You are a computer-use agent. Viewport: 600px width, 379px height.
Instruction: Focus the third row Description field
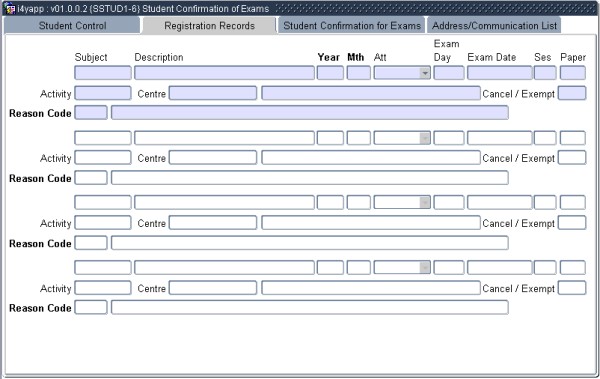coord(224,202)
